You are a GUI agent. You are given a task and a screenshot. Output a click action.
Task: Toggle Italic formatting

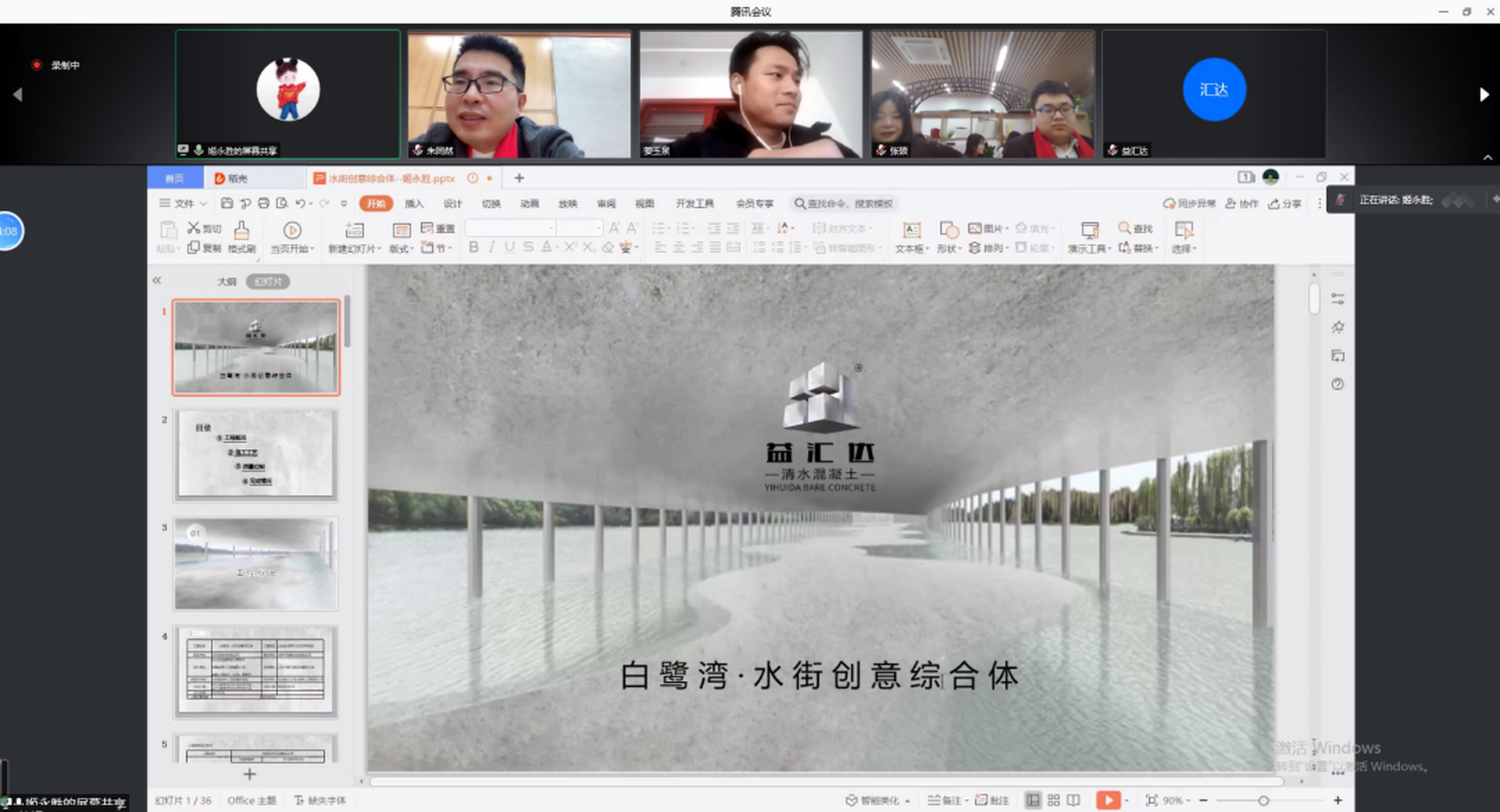point(491,247)
